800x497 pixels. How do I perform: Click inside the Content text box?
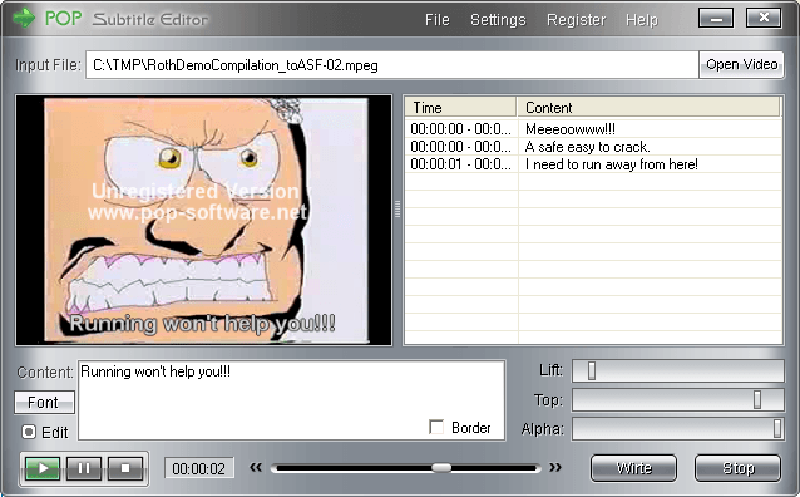pos(291,400)
